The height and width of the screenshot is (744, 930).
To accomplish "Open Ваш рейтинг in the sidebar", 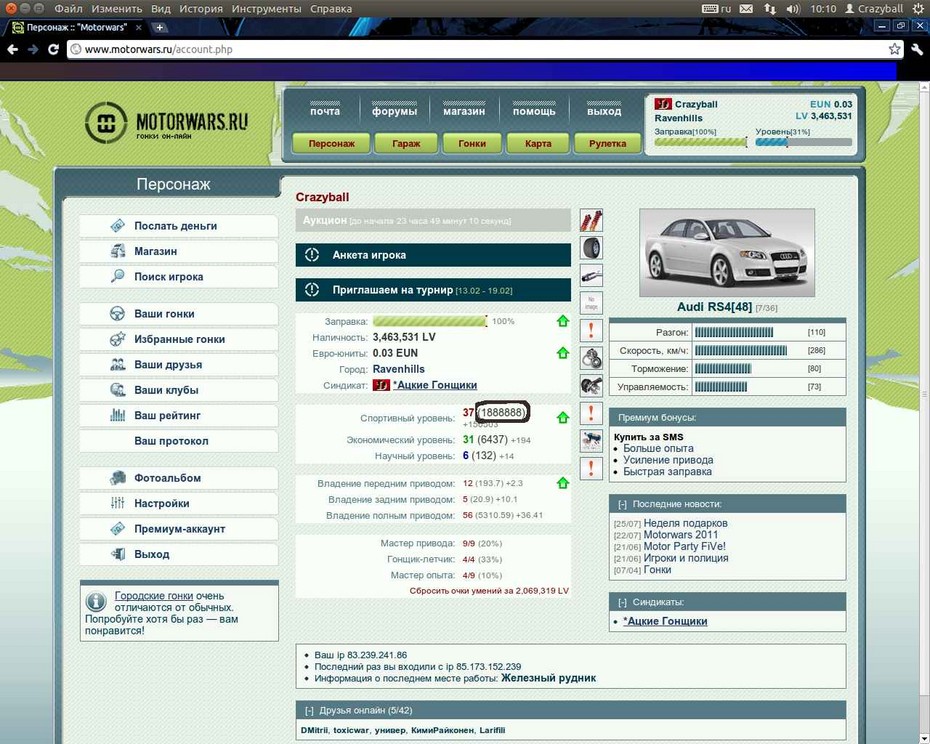I will coord(179,416).
